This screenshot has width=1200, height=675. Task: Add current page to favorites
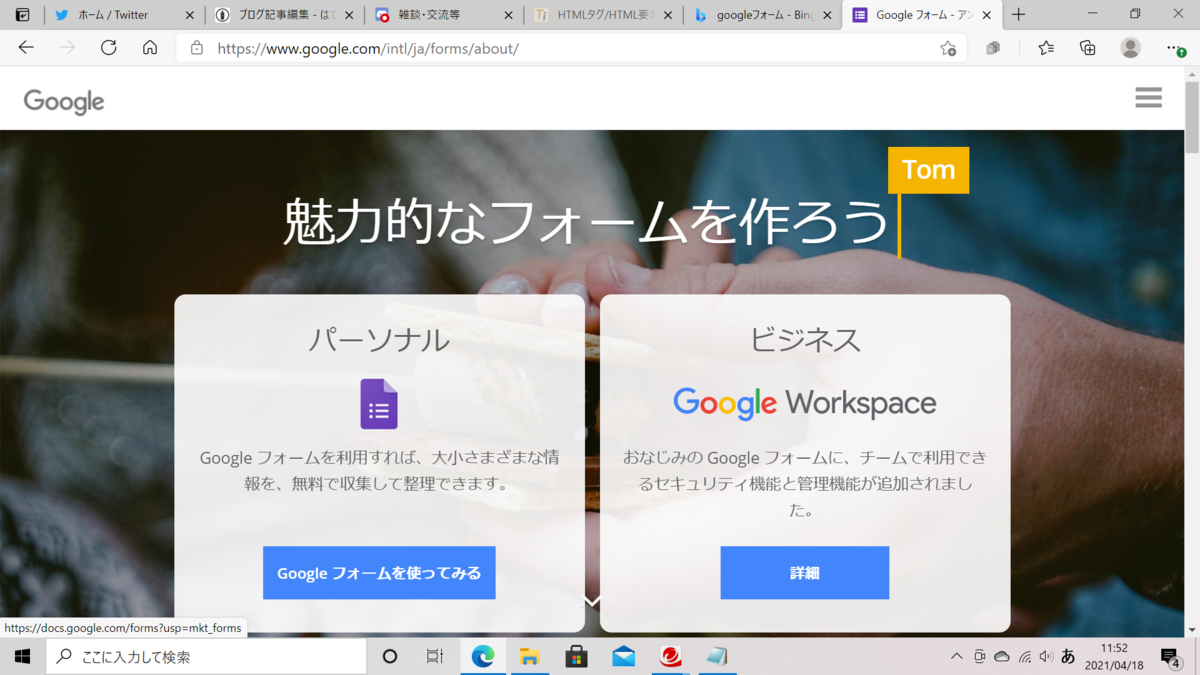[948, 47]
